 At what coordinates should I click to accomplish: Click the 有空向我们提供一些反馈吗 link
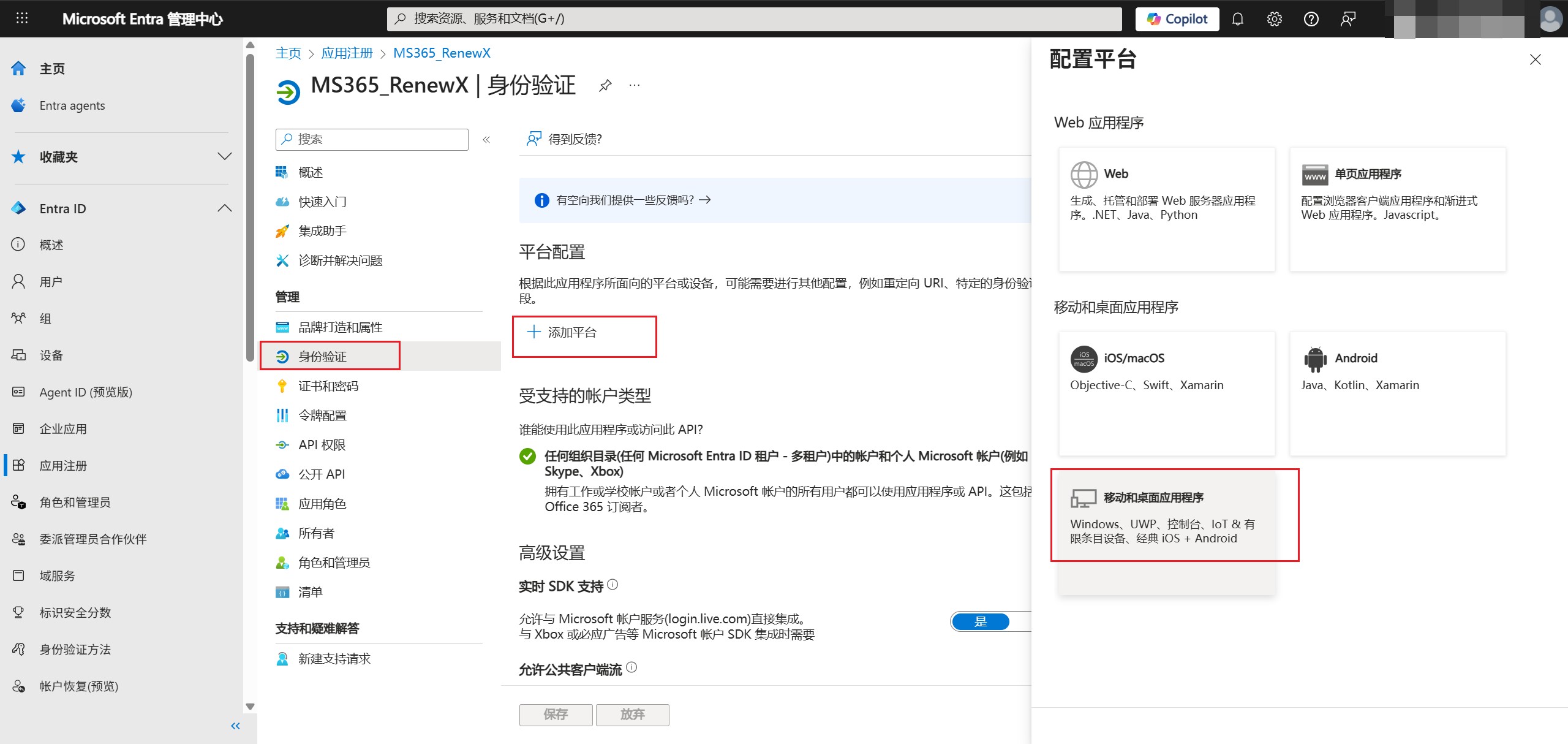click(x=633, y=200)
